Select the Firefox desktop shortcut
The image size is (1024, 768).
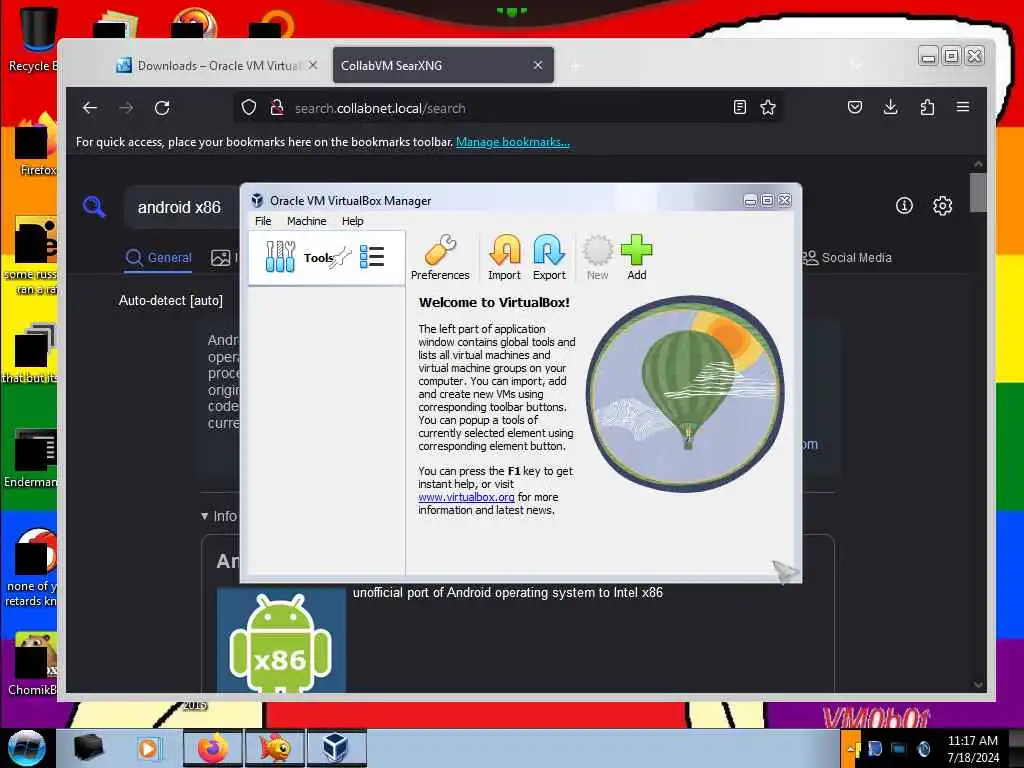pos(36,145)
